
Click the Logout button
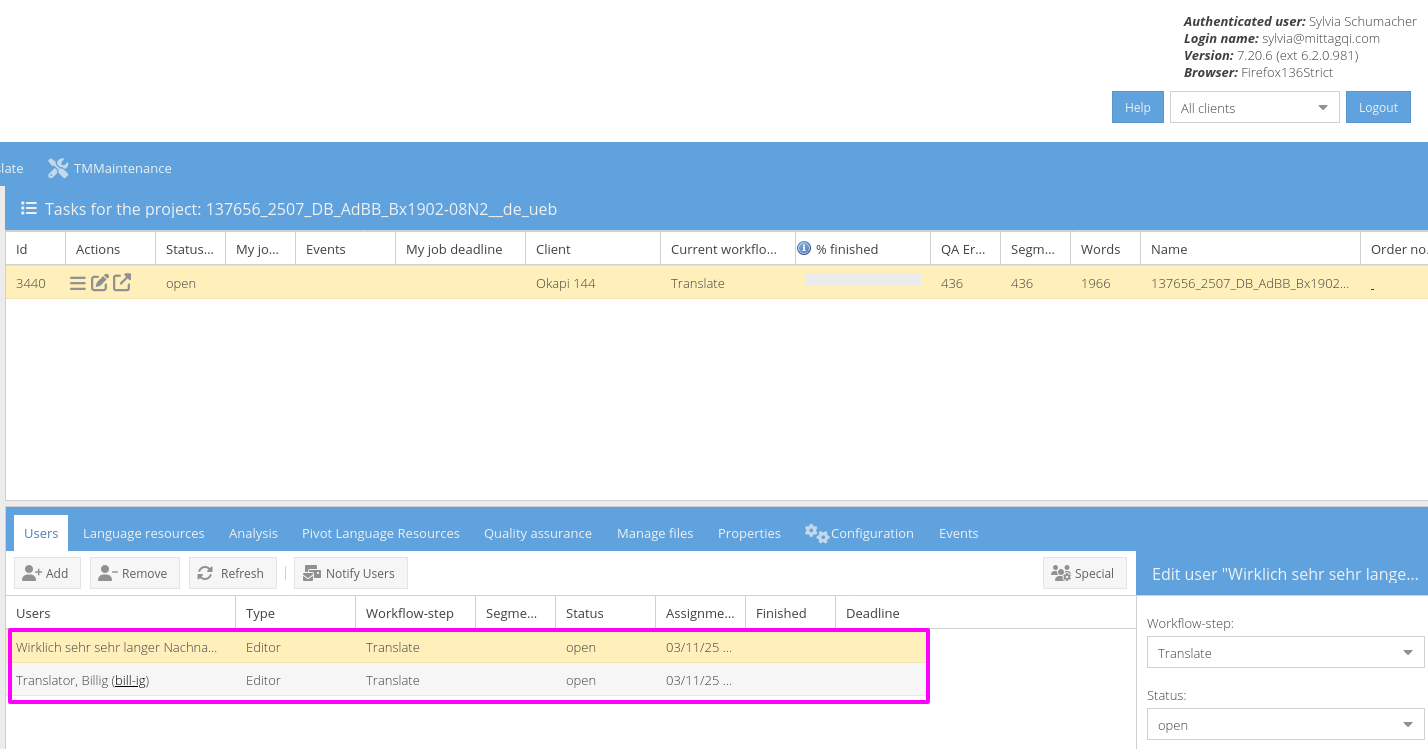tap(1378, 108)
